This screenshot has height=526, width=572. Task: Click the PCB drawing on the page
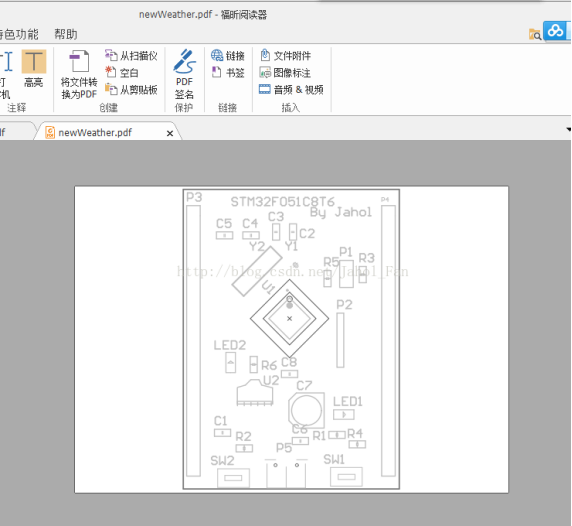point(291,339)
